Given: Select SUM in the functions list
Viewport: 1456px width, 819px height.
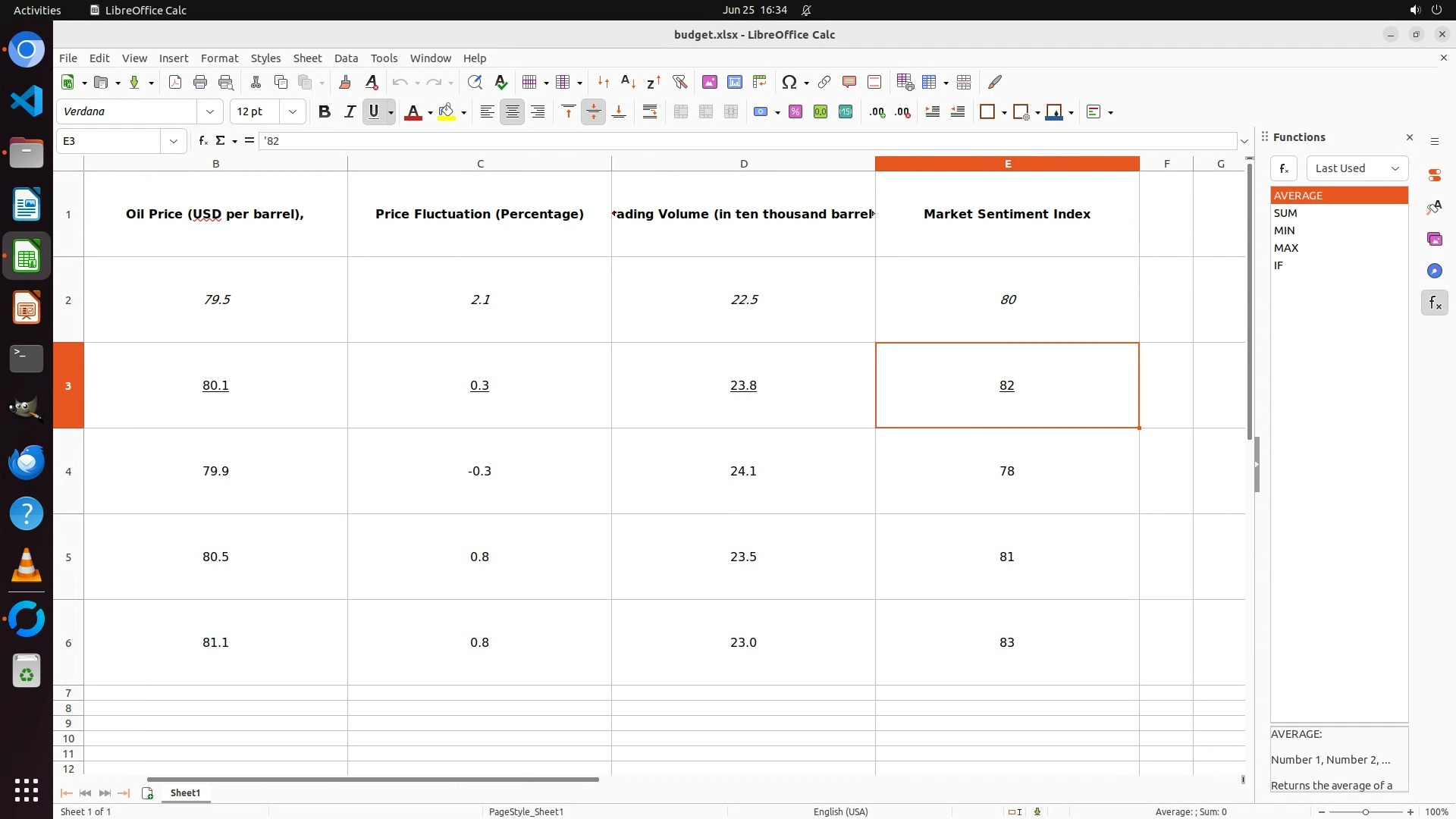Looking at the screenshot, I should click(1285, 213).
